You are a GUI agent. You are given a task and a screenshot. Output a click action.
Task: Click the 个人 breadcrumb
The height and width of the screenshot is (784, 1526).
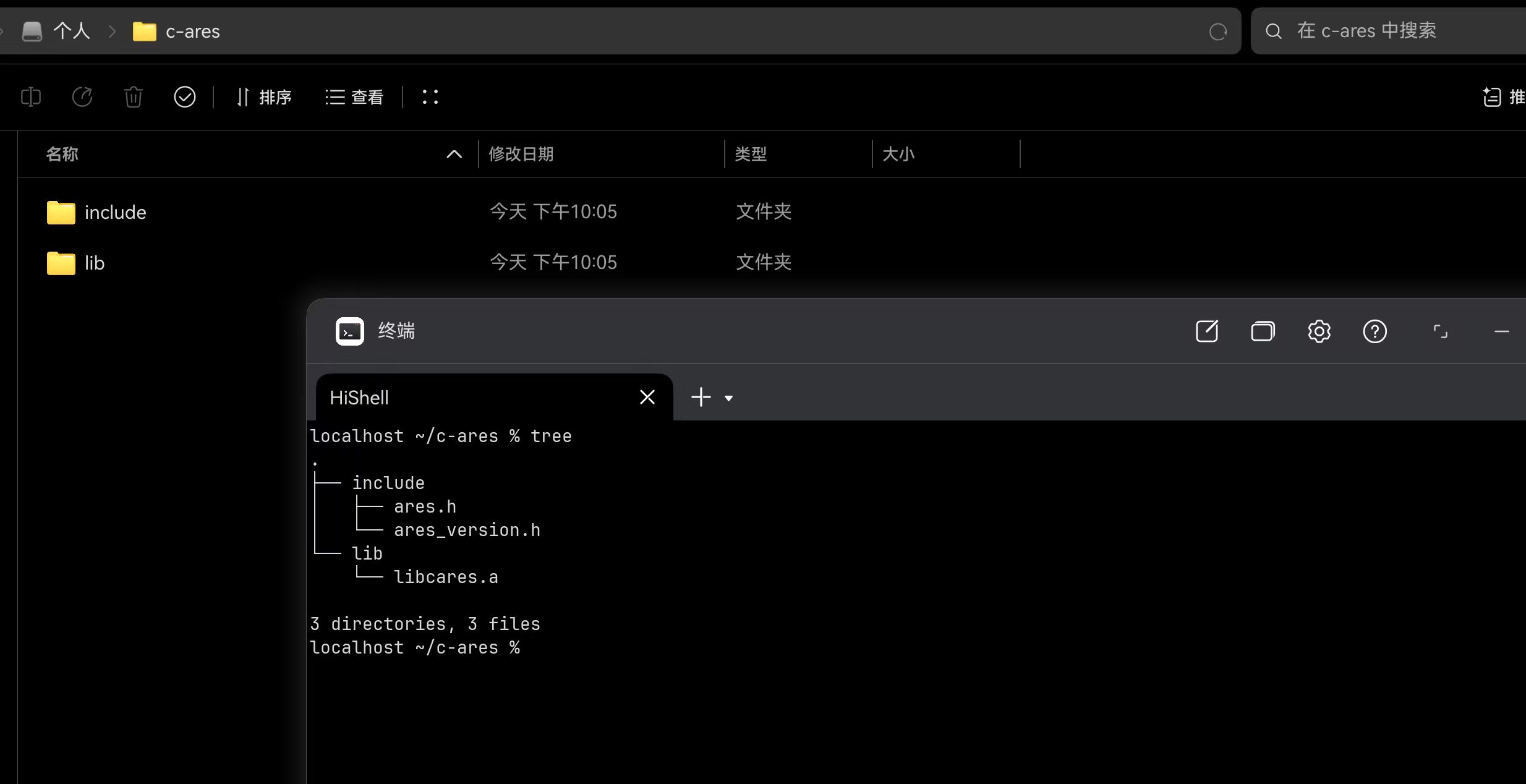71,31
